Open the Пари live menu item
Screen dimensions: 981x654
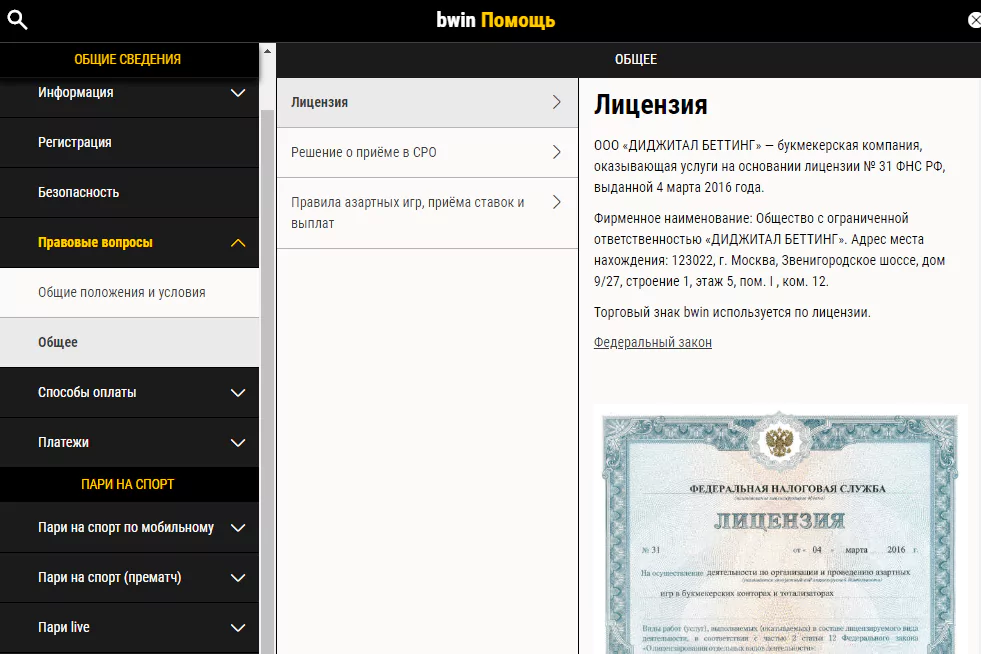coord(130,628)
